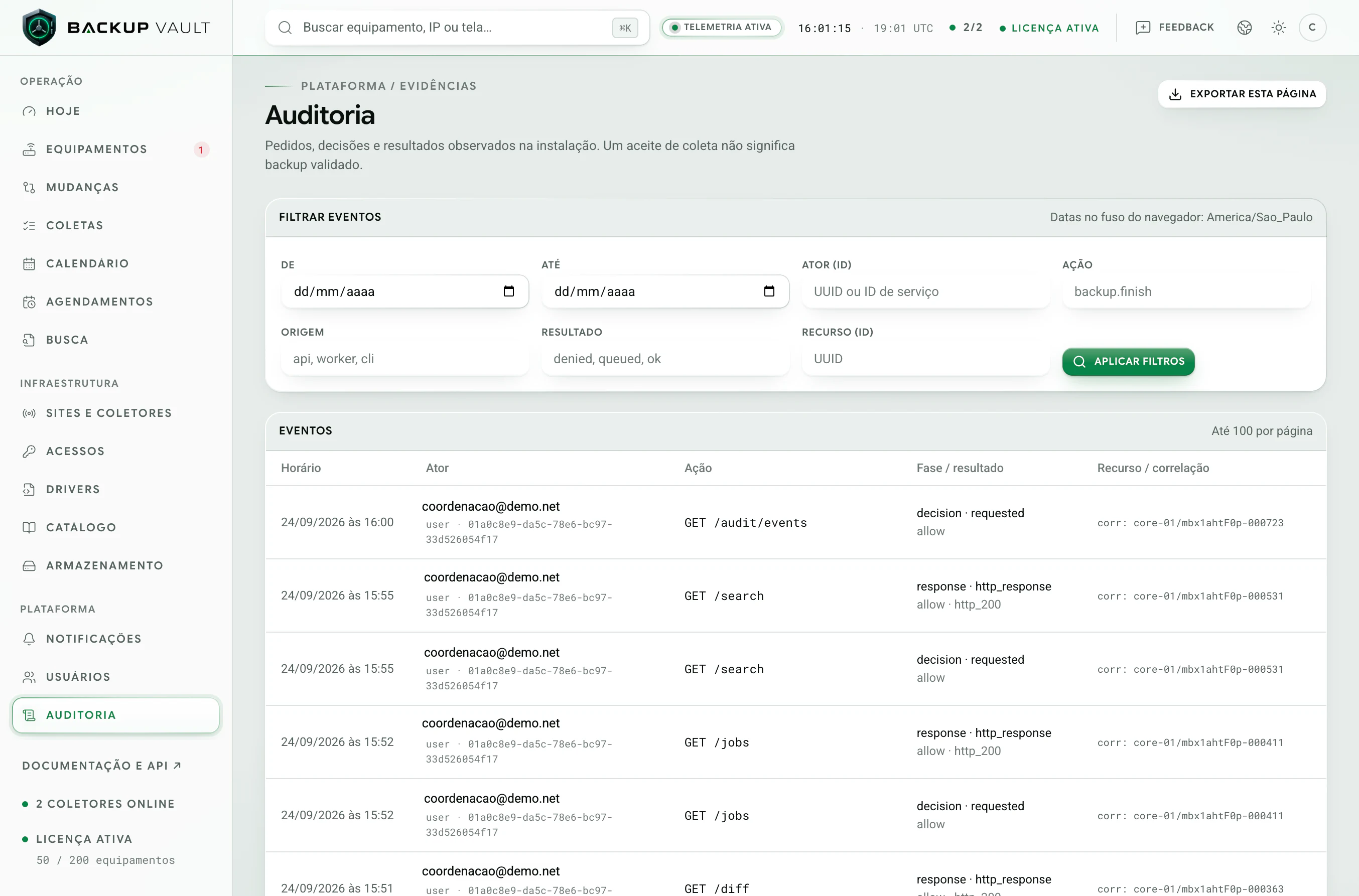Click the ⌘K shortcut badge
Image resolution: width=1359 pixels, height=896 pixels.
pos(625,28)
